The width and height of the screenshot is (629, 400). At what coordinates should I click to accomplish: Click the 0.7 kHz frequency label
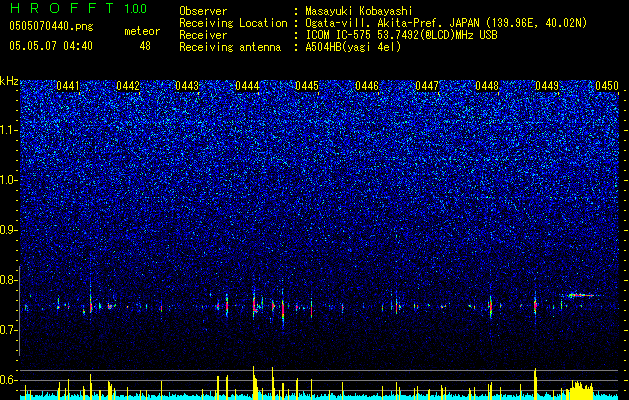point(9,330)
